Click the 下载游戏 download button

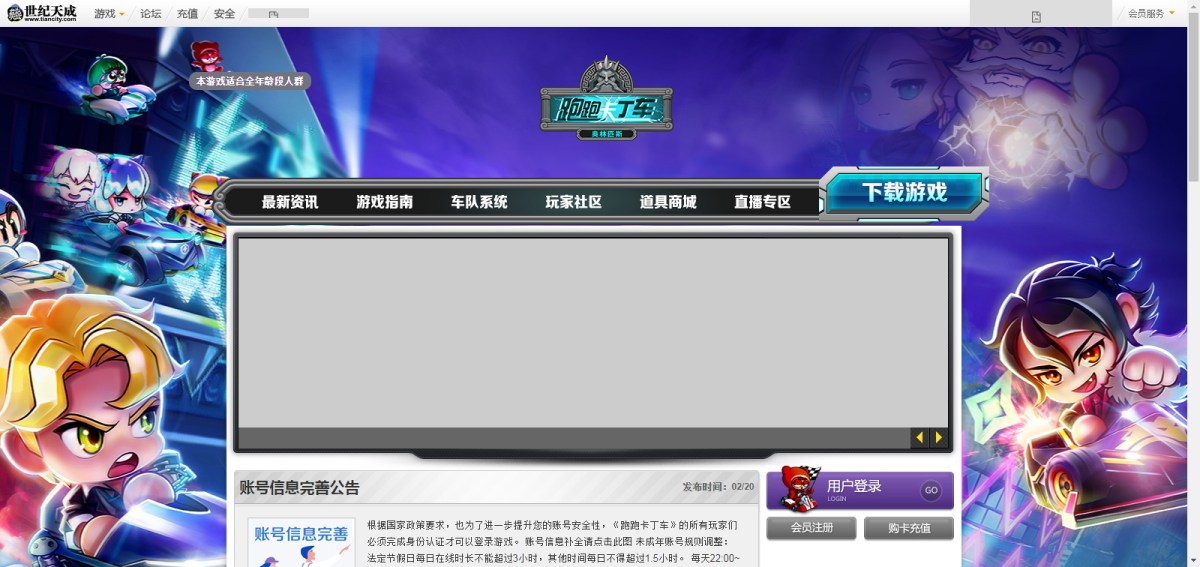904,192
